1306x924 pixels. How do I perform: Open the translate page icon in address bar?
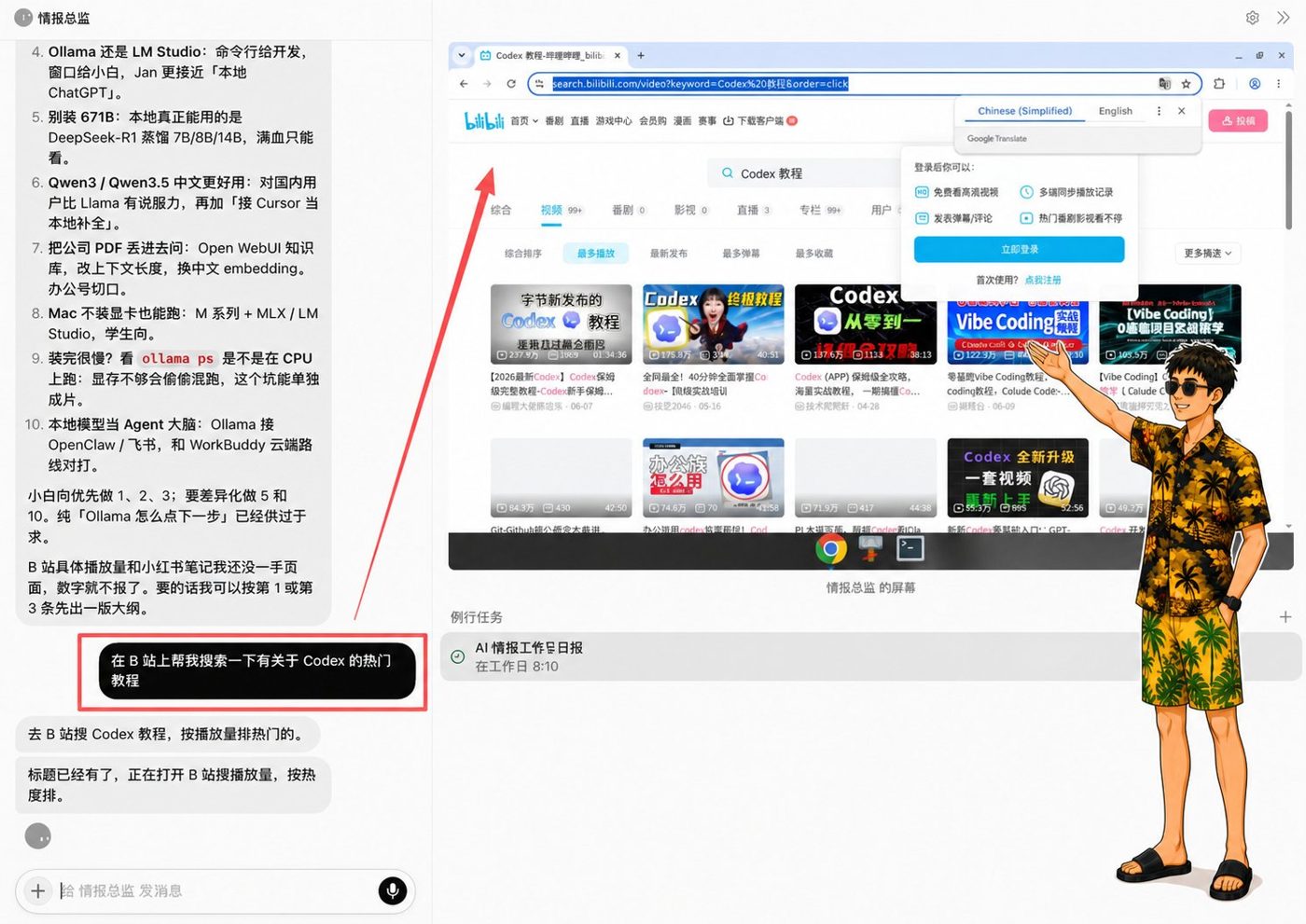[1164, 84]
